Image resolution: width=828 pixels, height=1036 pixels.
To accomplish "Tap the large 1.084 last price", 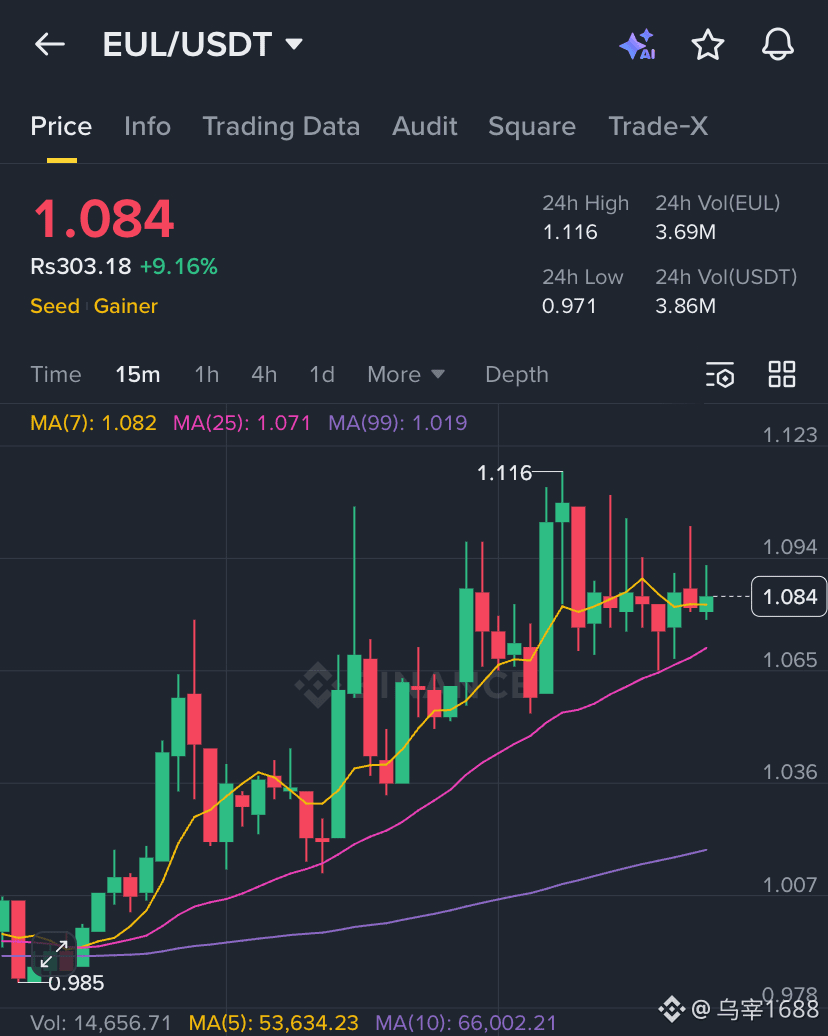I will (104, 219).
